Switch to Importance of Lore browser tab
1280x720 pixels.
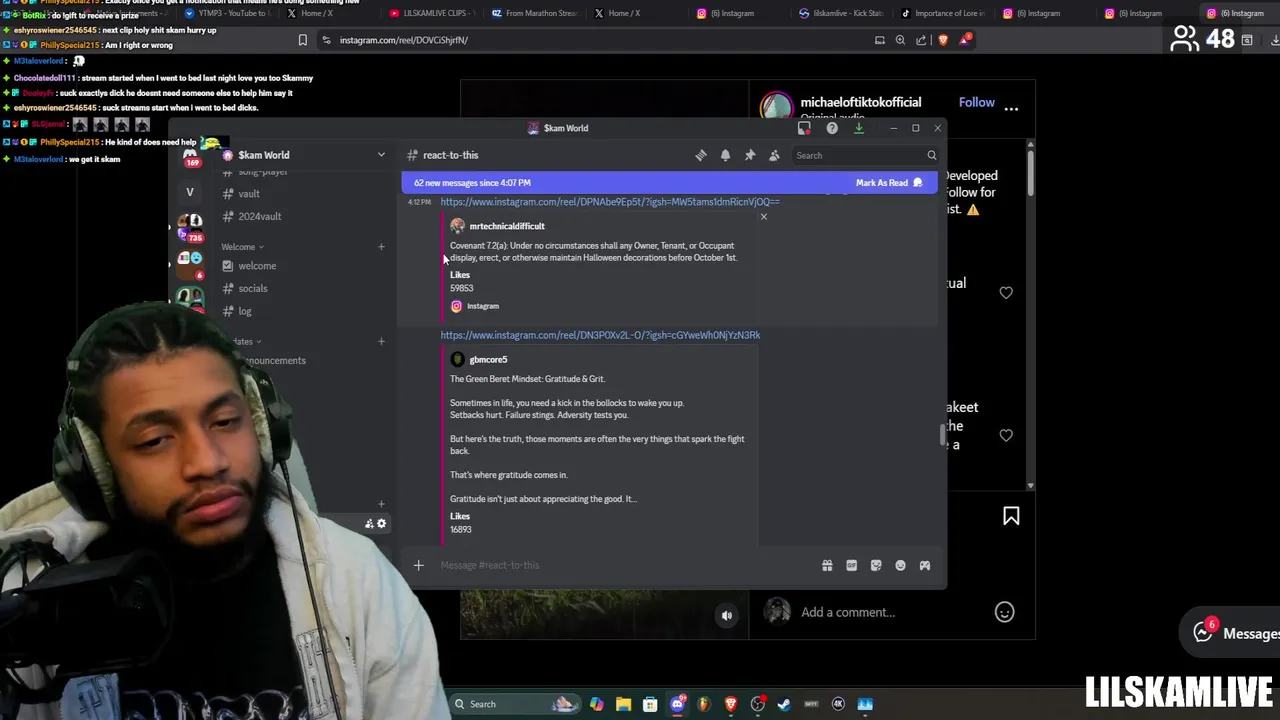(x=943, y=13)
